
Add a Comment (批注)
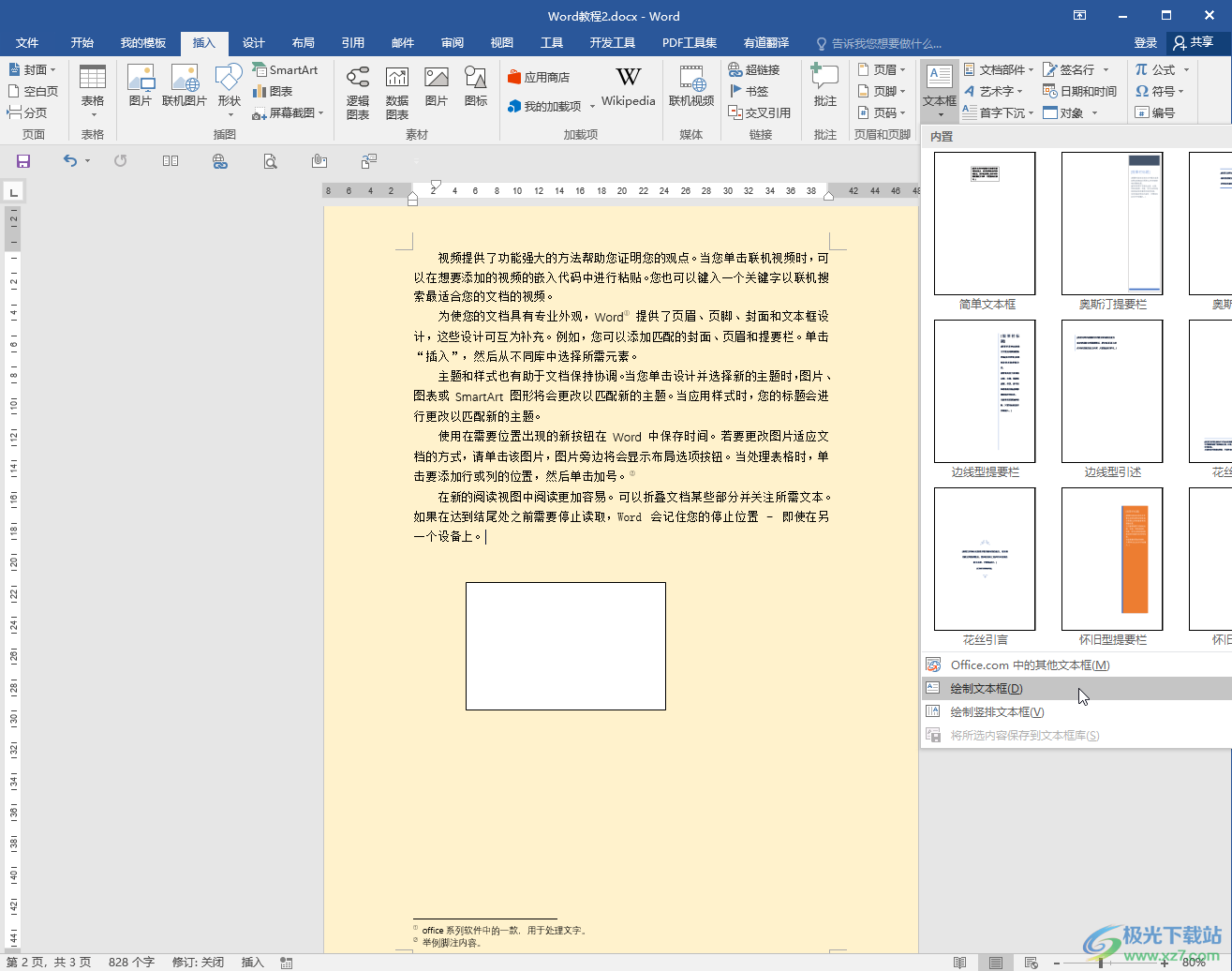(824, 85)
